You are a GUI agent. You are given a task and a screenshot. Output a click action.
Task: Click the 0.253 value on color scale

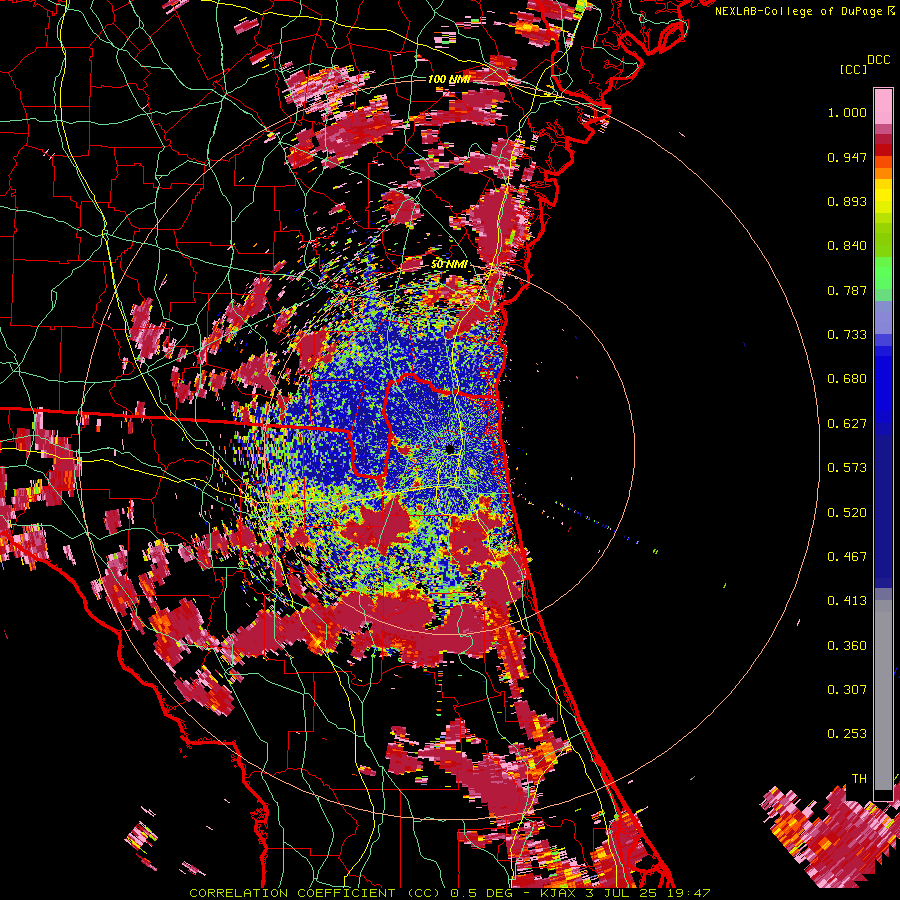(x=847, y=734)
